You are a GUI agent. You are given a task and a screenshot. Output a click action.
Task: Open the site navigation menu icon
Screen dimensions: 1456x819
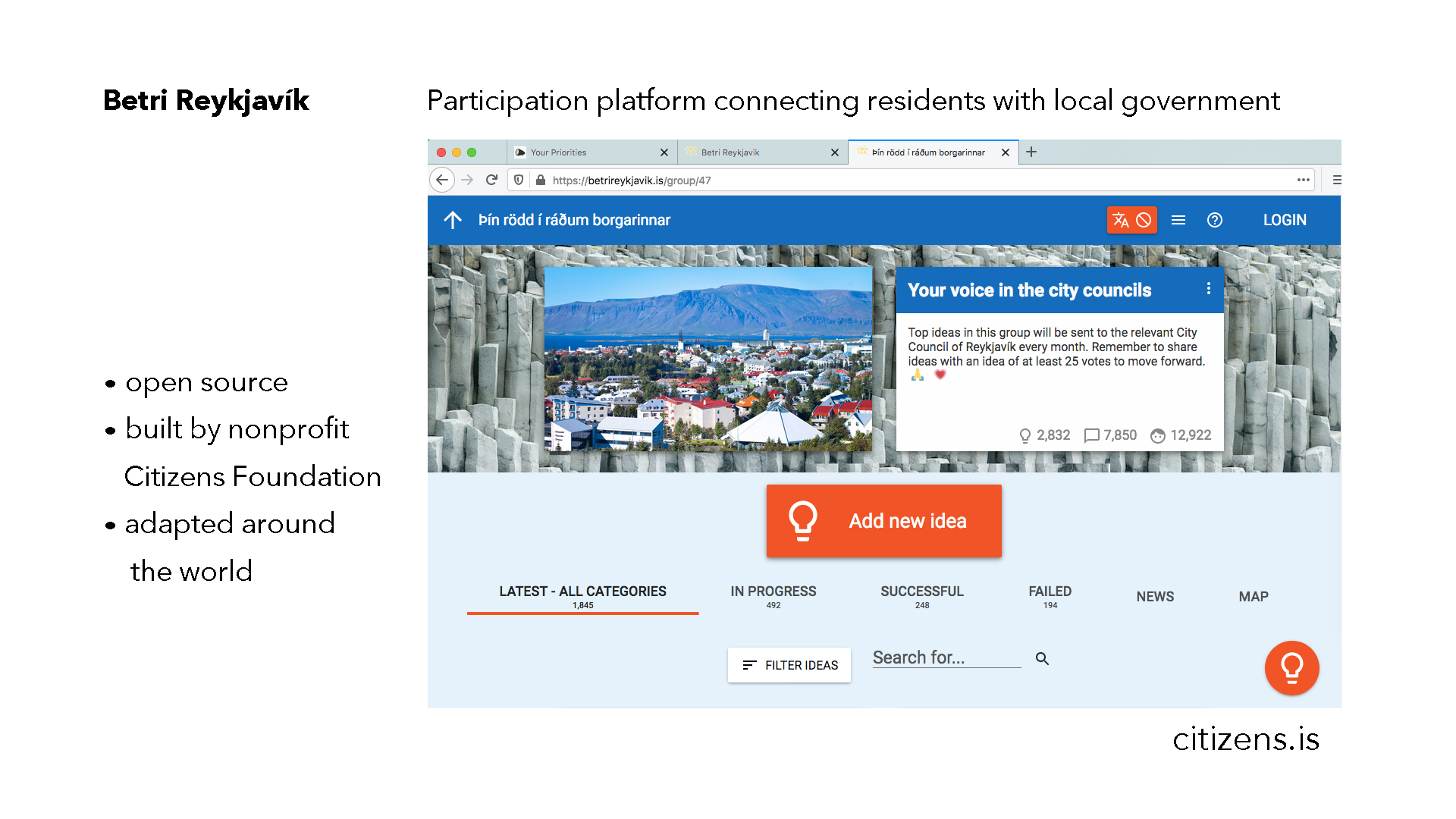[1178, 220]
